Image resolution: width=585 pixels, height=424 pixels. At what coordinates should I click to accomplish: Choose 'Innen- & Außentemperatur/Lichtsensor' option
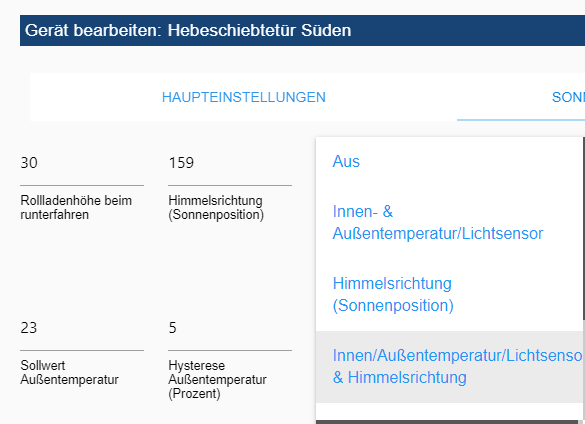[x=450, y=222]
